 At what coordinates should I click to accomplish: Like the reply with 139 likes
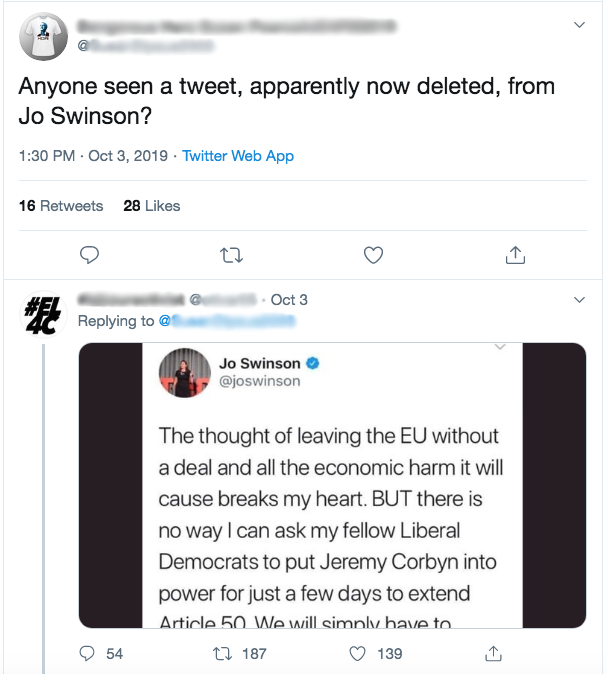(359, 653)
